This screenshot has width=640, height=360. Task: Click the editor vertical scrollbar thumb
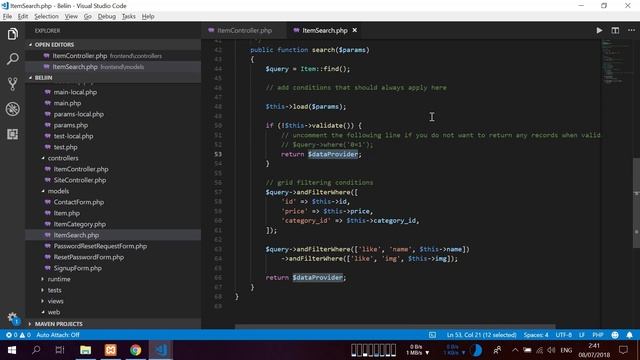click(636, 203)
